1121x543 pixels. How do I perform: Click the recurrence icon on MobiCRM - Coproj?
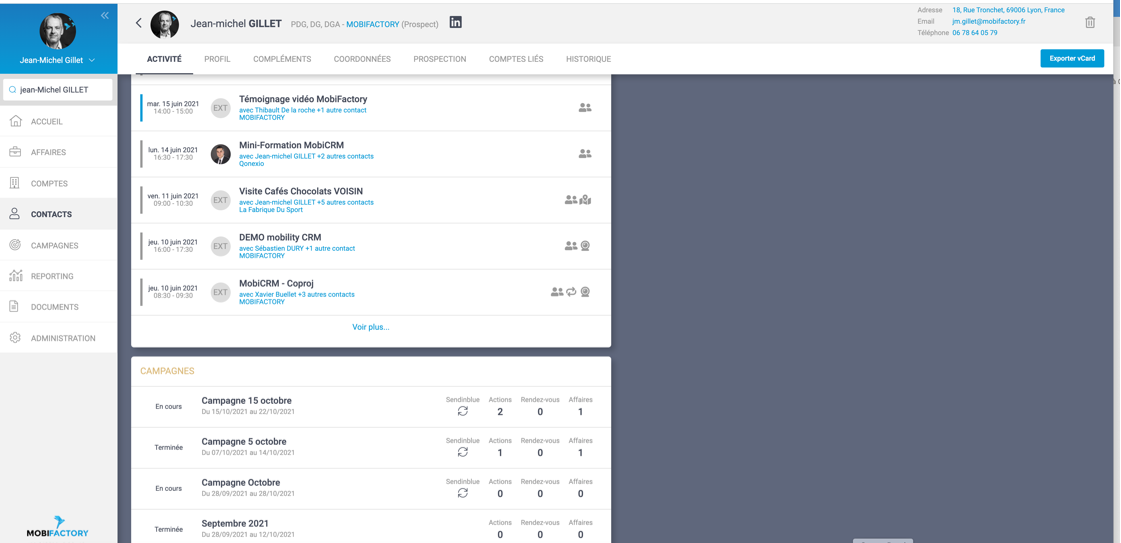click(x=571, y=292)
